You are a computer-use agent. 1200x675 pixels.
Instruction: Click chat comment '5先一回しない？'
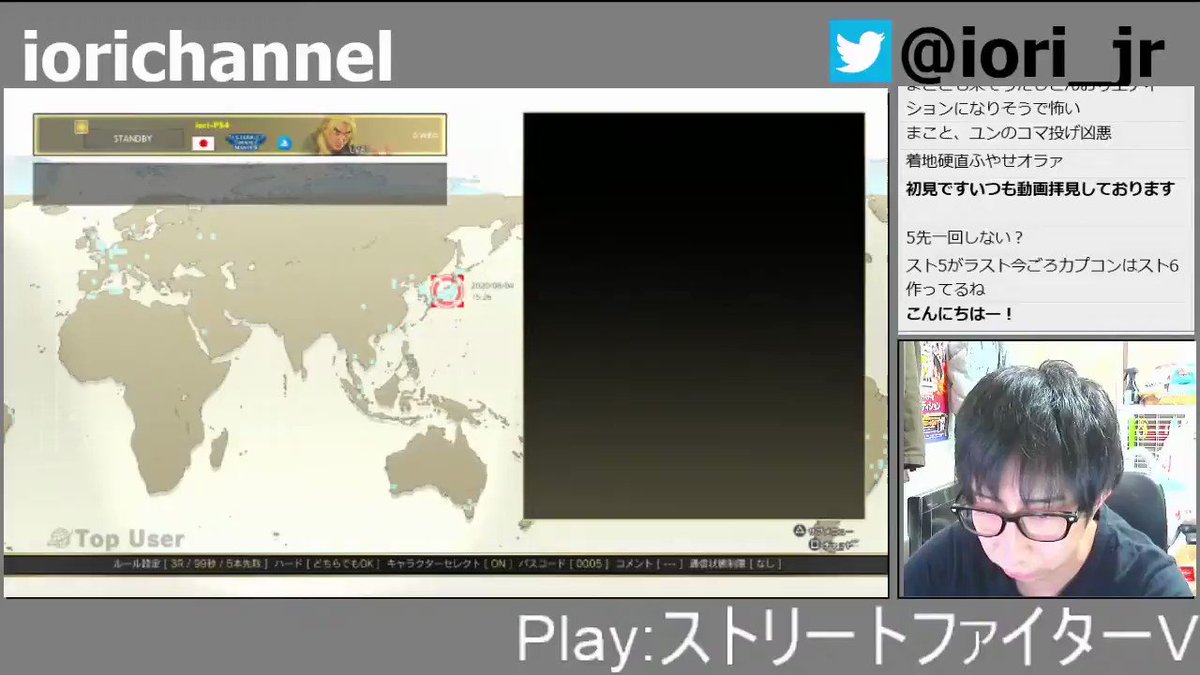click(x=964, y=238)
